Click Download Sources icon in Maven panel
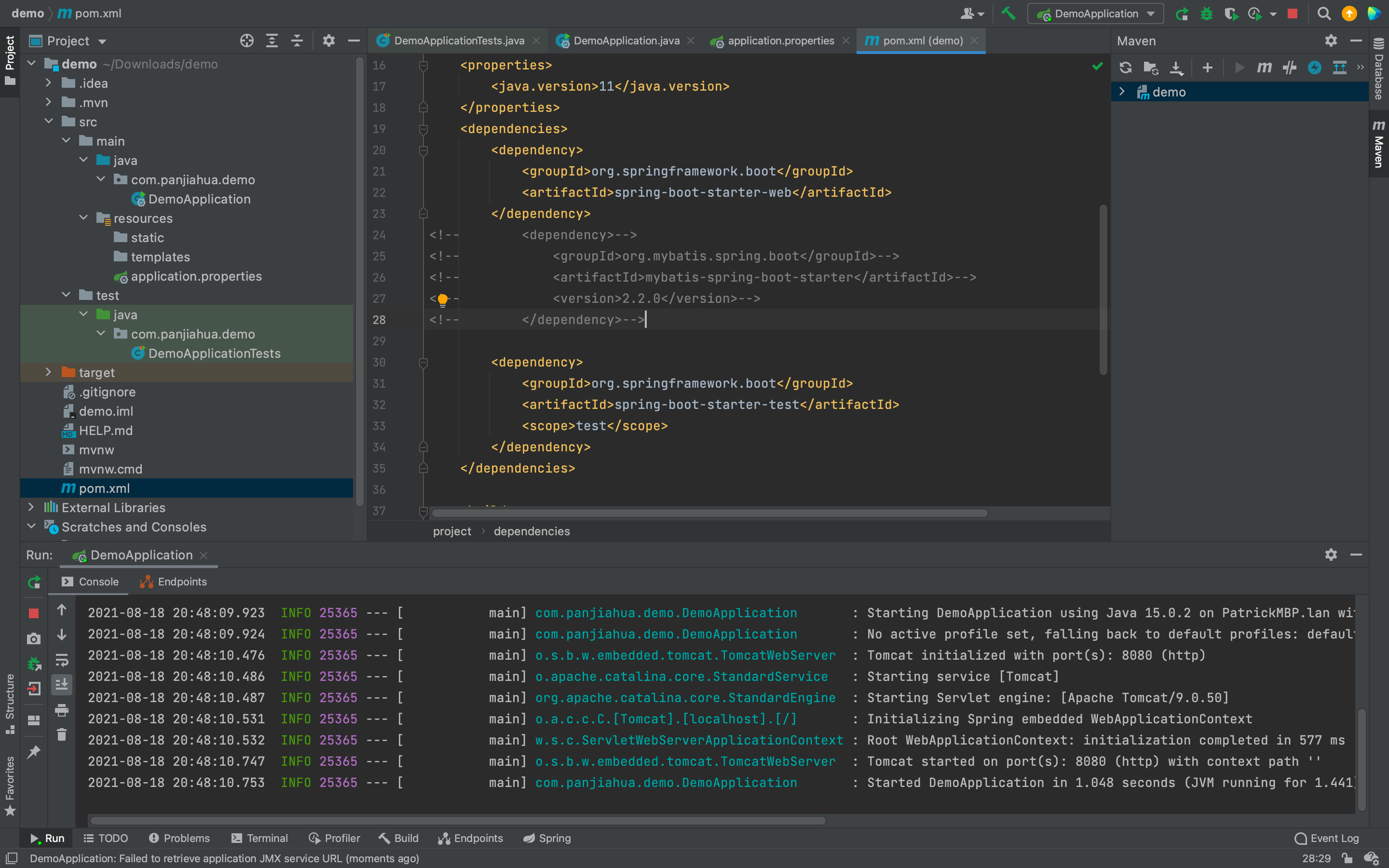 point(1176,68)
